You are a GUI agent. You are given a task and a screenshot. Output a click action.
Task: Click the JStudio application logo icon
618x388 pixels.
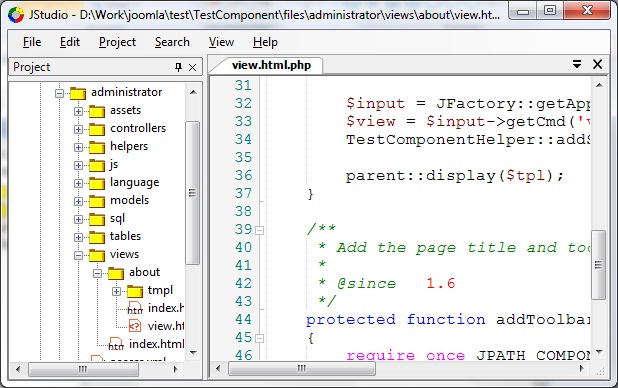click(16, 15)
